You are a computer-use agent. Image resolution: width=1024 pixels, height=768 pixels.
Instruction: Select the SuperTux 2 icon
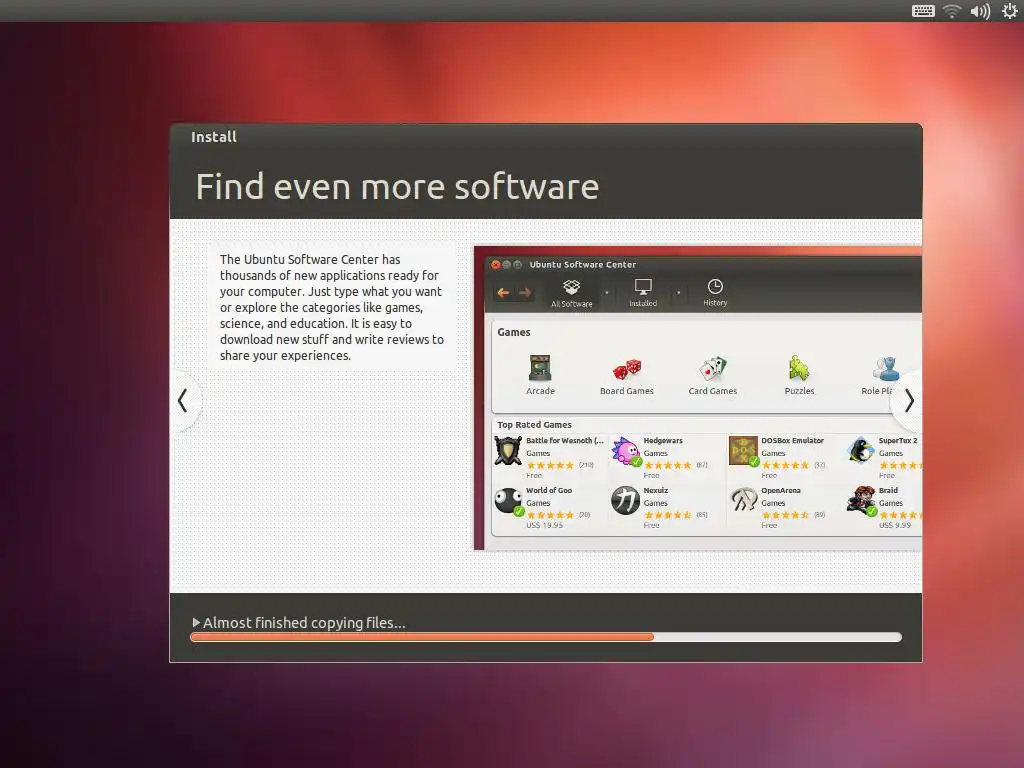click(x=861, y=451)
